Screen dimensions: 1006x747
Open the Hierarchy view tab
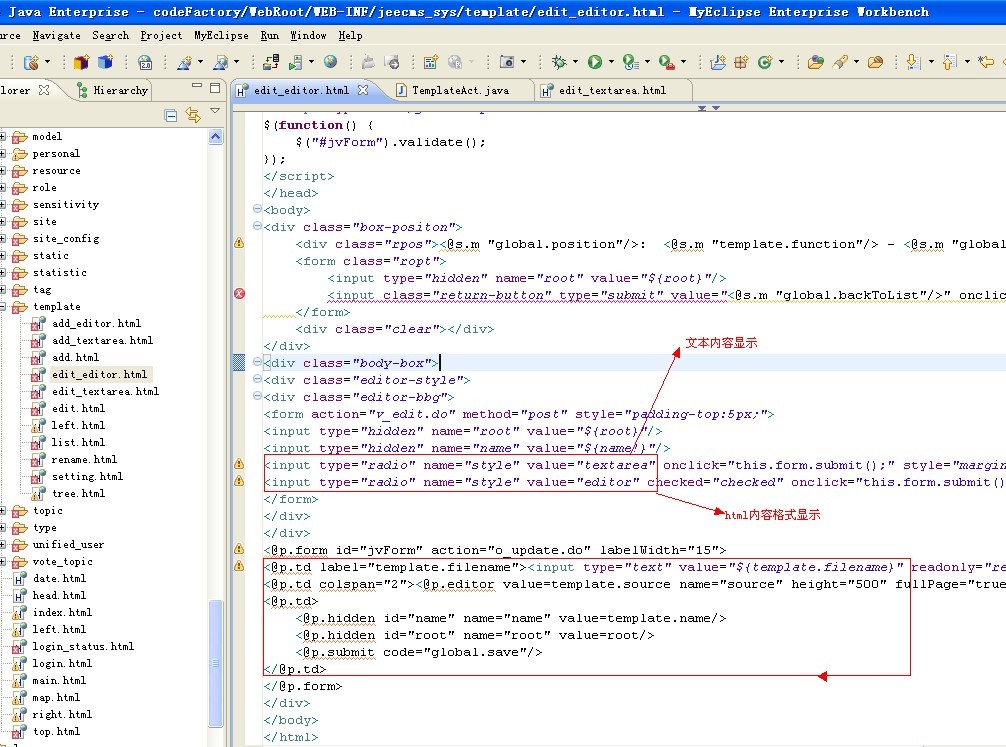point(119,90)
